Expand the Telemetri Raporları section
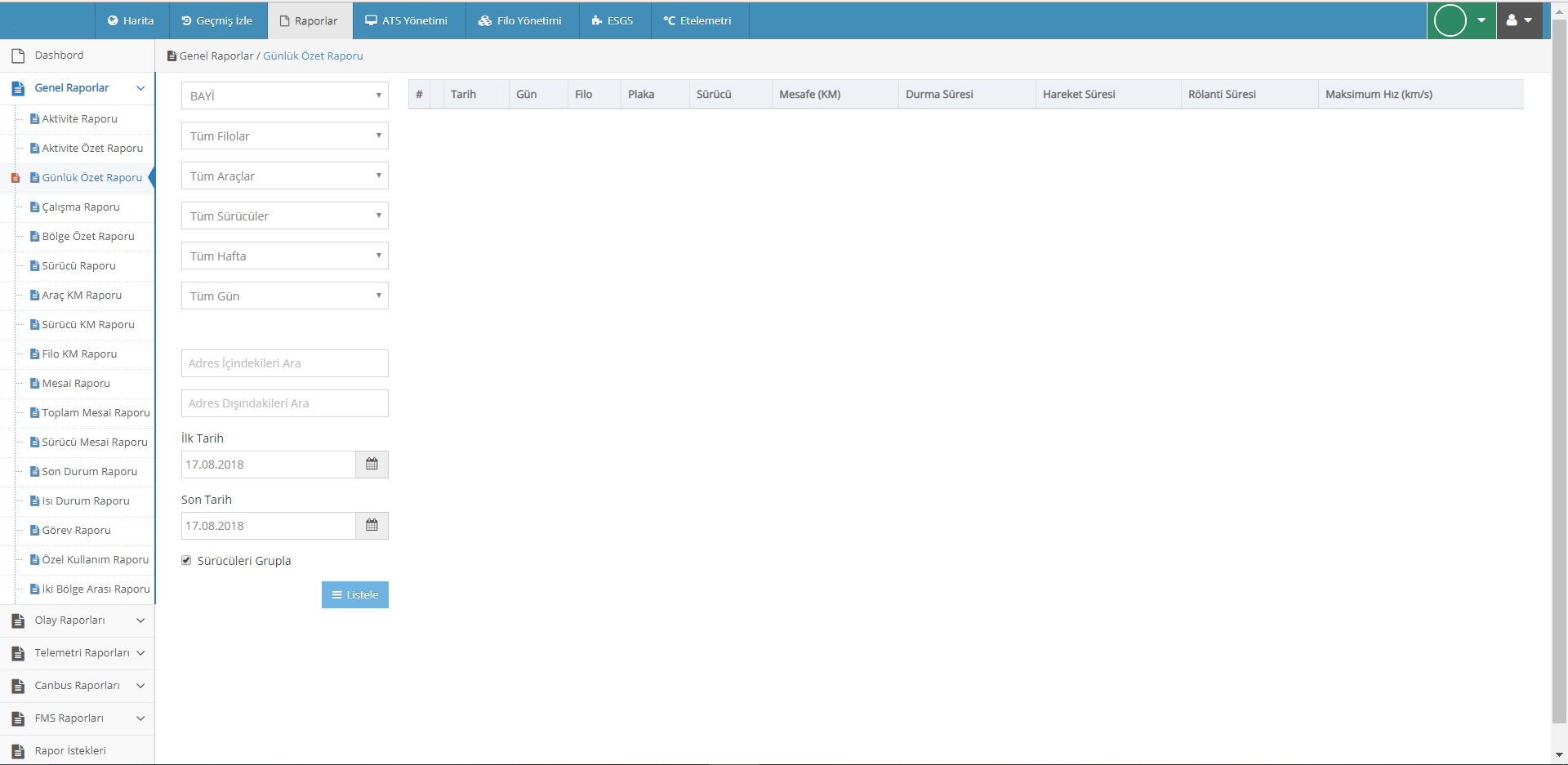Screen dimensions: 1568x765 (x=78, y=653)
